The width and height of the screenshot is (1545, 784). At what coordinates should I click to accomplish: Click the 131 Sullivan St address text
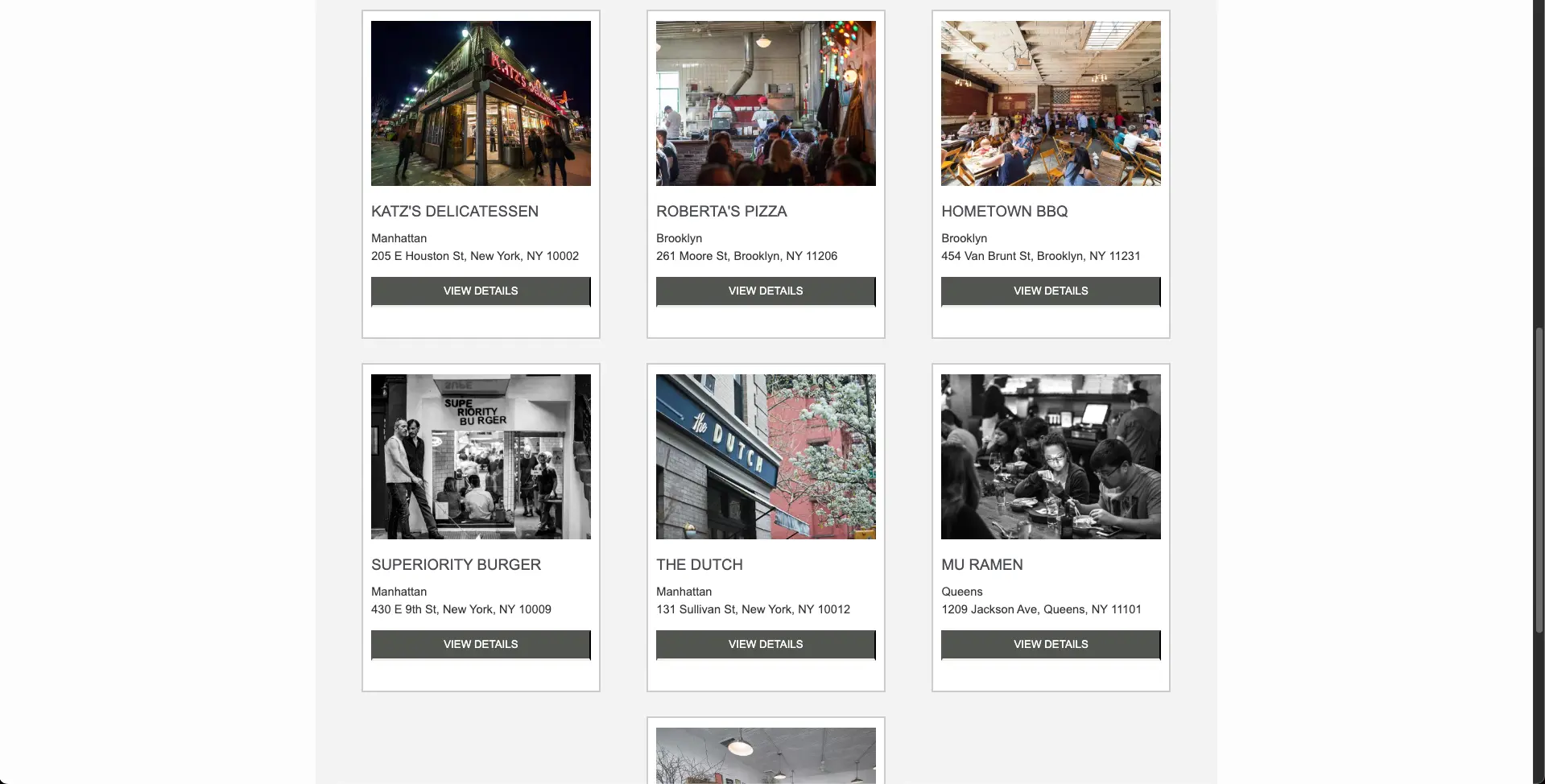753,609
